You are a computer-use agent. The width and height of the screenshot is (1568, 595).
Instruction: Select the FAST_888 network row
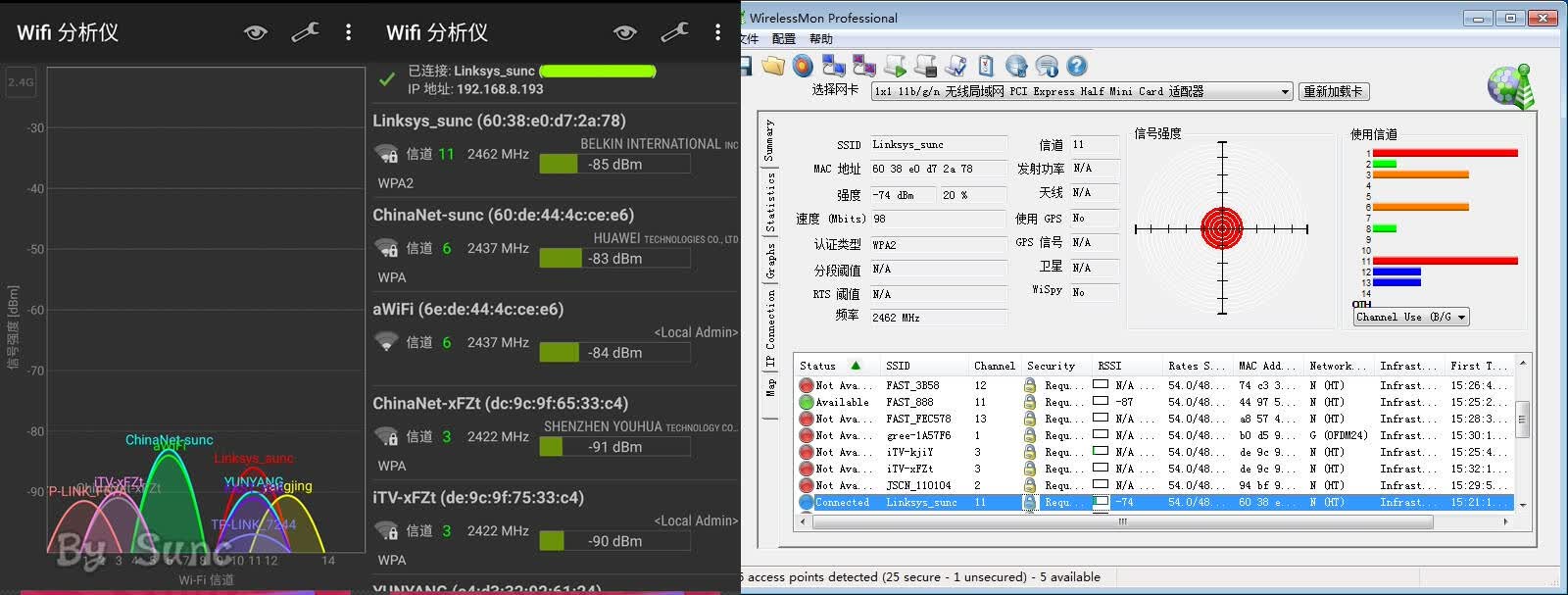1156,402
